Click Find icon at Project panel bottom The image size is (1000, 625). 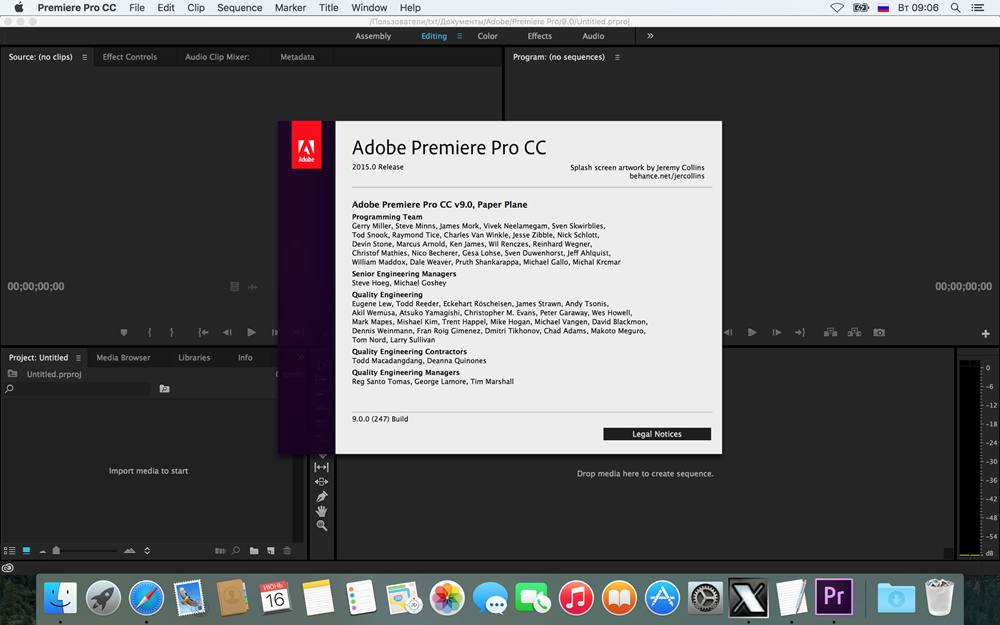tap(236, 550)
